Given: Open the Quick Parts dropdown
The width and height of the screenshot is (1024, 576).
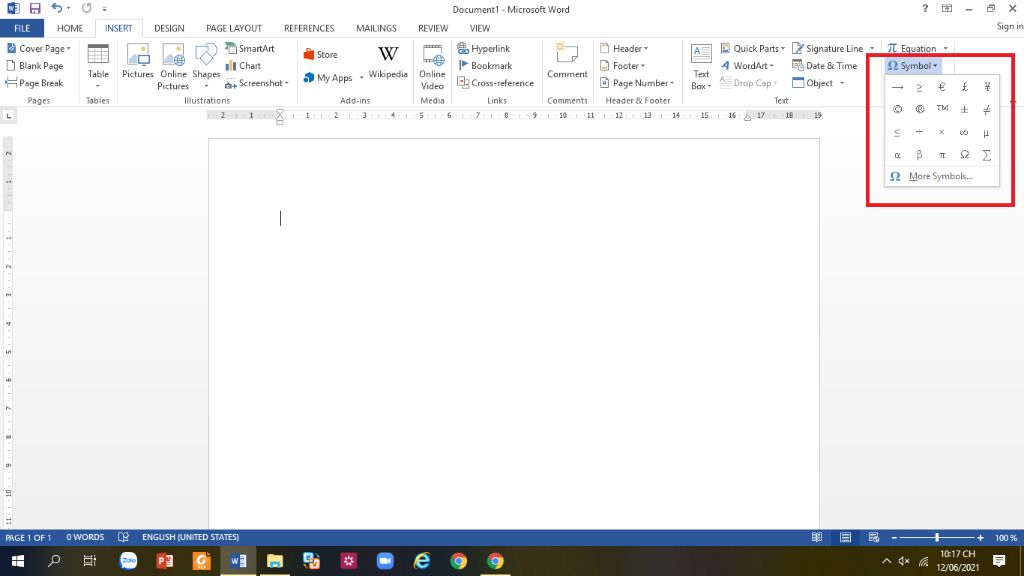Looking at the screenshot, I should (x=752, y=48).
